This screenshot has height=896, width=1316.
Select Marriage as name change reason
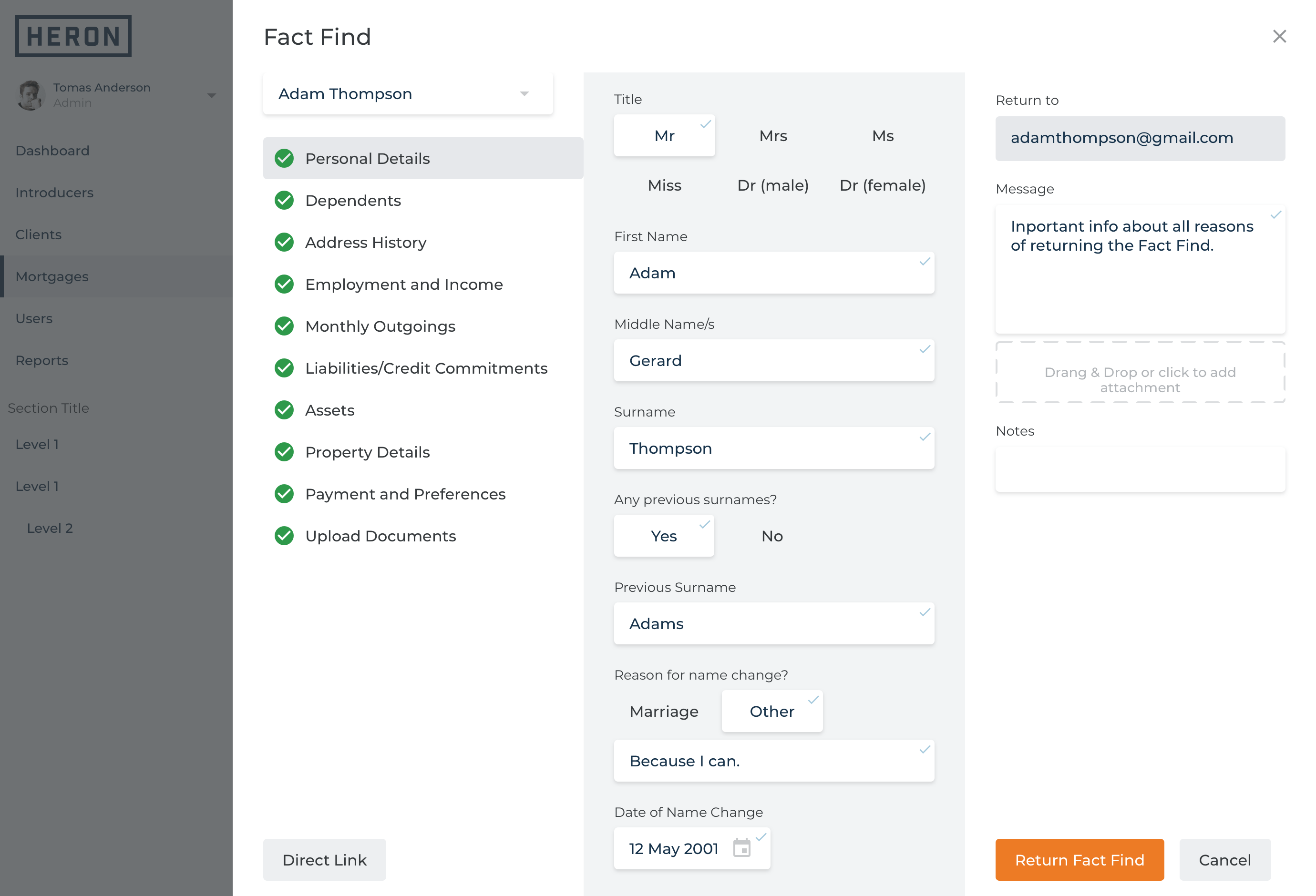tap(664, 711)
